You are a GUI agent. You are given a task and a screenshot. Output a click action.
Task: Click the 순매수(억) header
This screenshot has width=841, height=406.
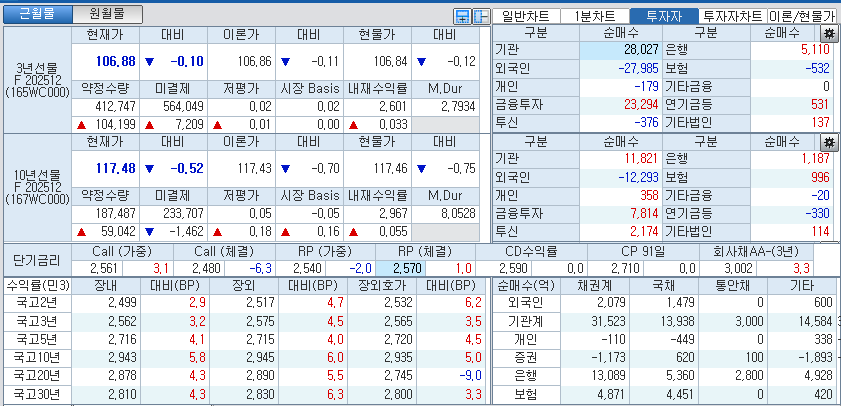(525, 285)
